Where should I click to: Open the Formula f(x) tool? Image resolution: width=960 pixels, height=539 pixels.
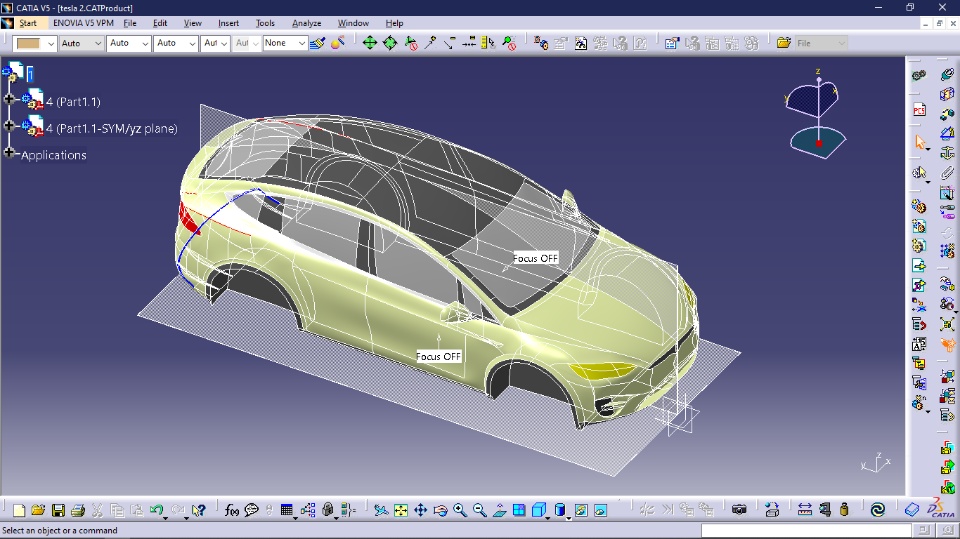point(232,510)
